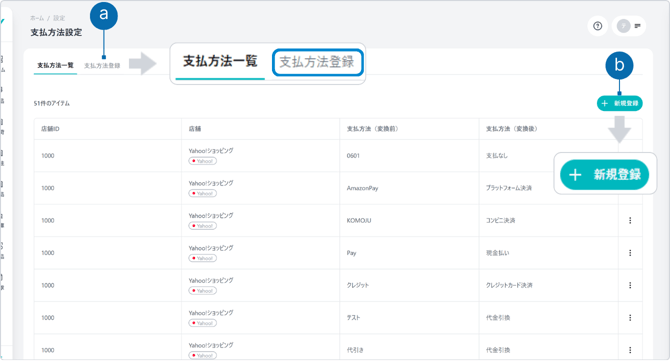Image resolution: width=670 pixels, height=363 pixels.
Task: Select Yahoo!ショッピング in the 0601 row
Action: [211, 151]
